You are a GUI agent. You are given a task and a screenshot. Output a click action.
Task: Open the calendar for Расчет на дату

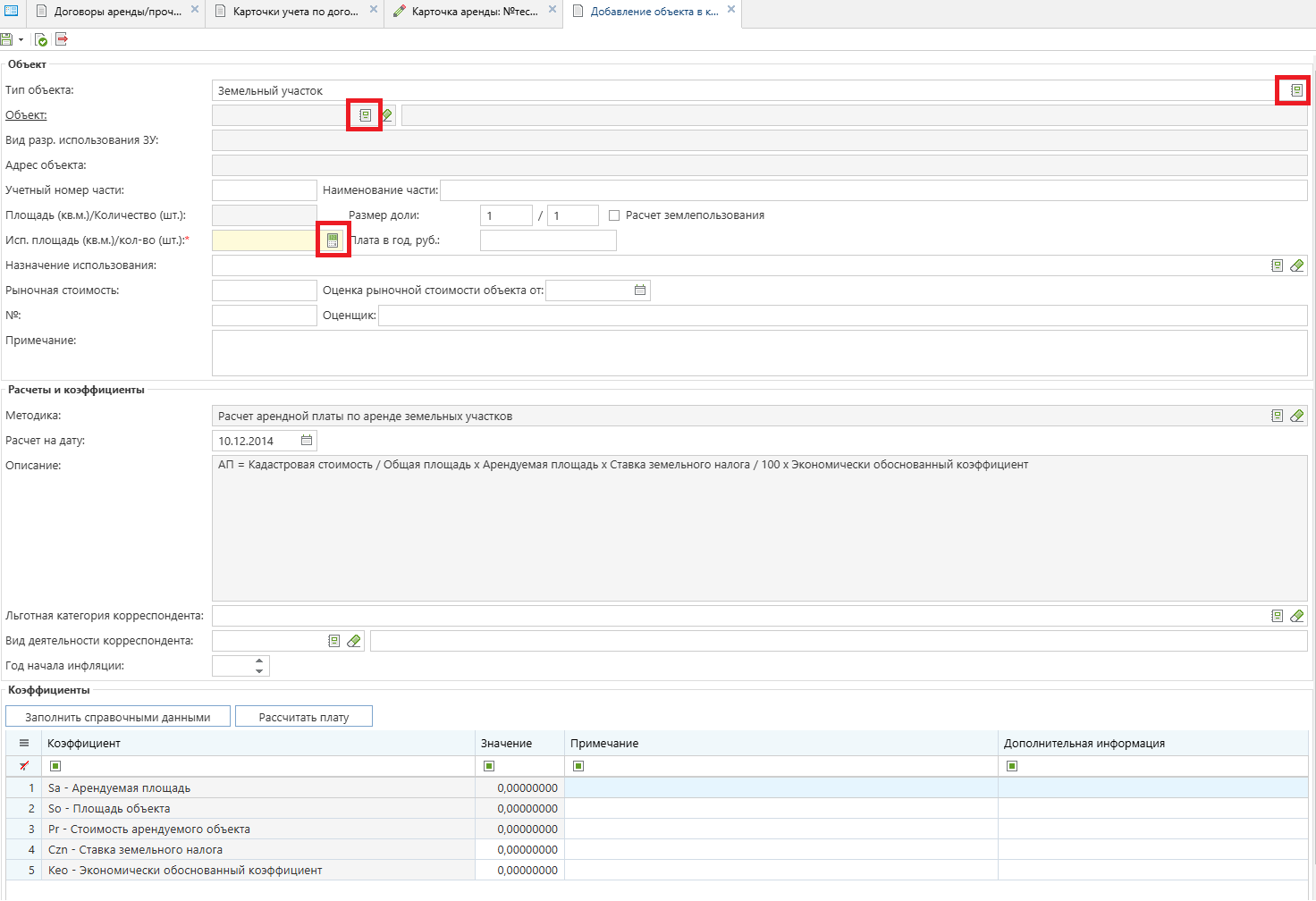coord(307,441)
